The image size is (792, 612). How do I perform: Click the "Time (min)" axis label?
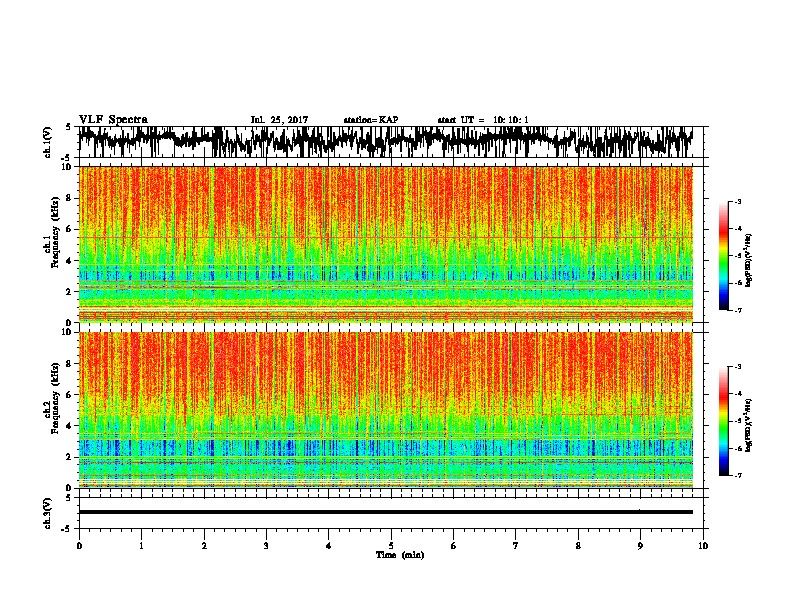[400, 555]
